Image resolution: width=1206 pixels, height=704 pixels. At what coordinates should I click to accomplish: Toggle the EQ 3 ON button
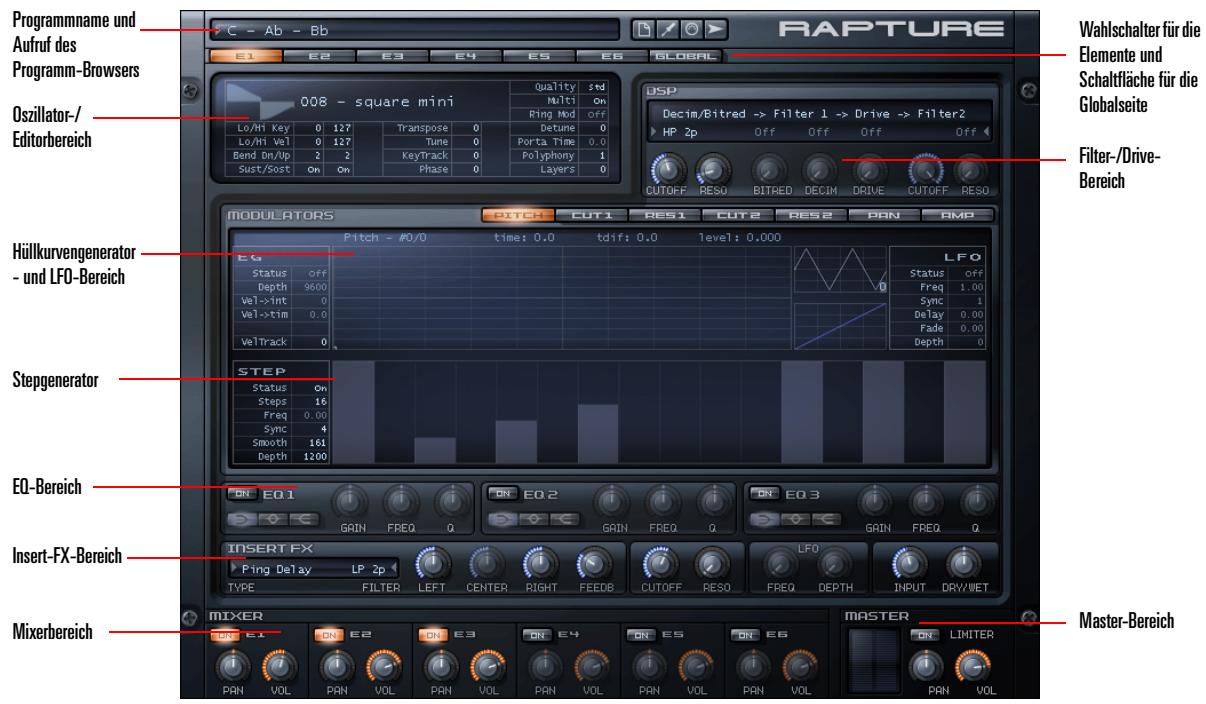(x=764, y=493)
